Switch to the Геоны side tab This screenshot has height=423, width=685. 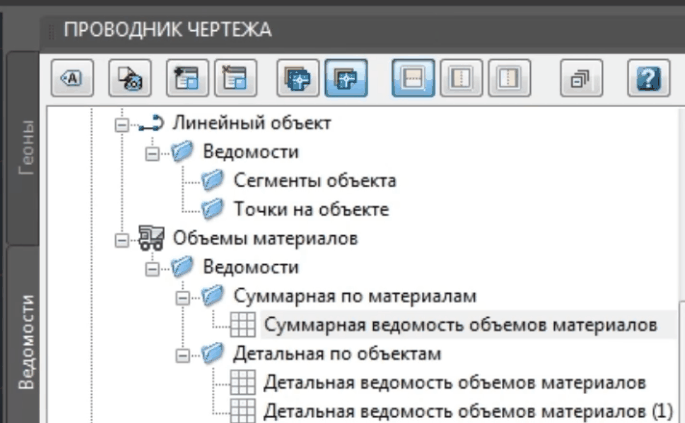coord(25,148)
